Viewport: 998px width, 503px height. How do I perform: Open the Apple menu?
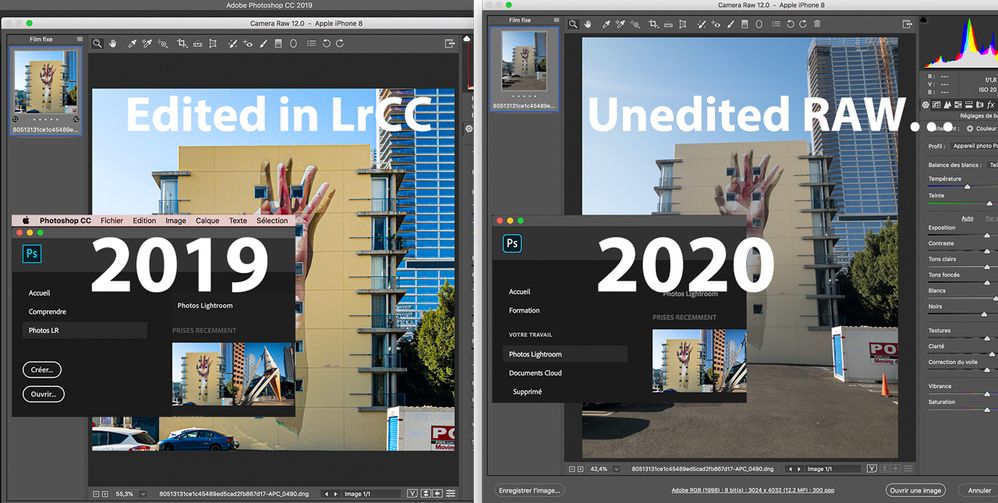26,220
